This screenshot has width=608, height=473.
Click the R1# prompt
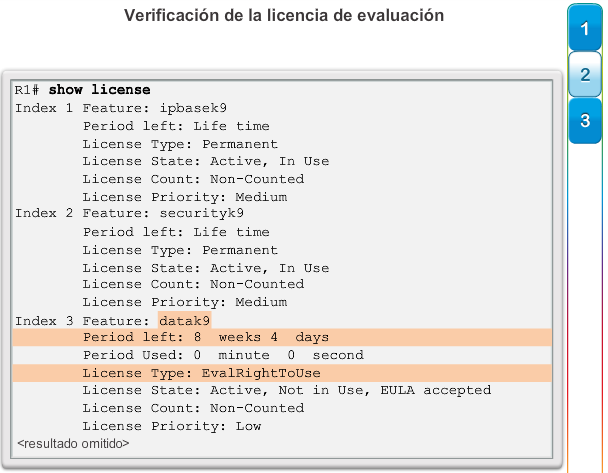(27, 90)
